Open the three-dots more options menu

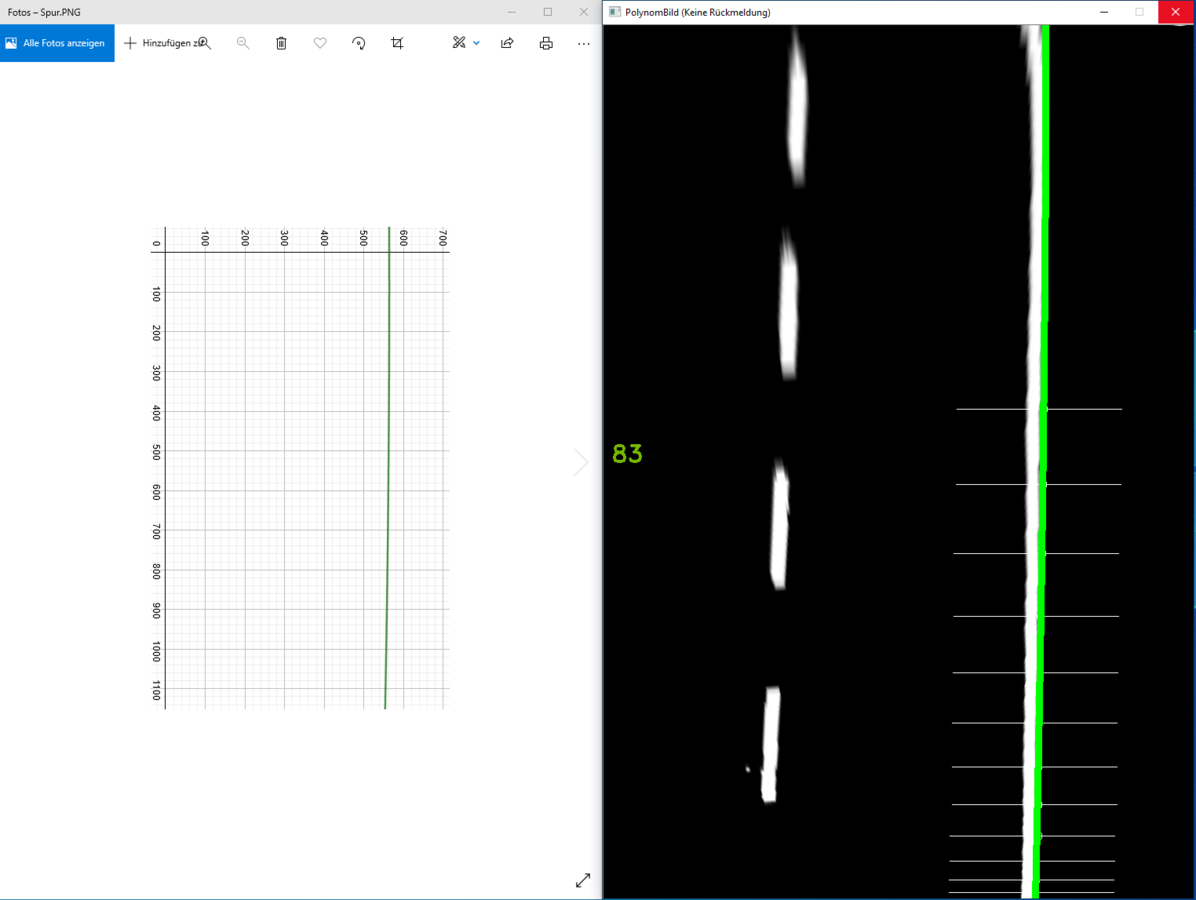click(x=584, y=43)
